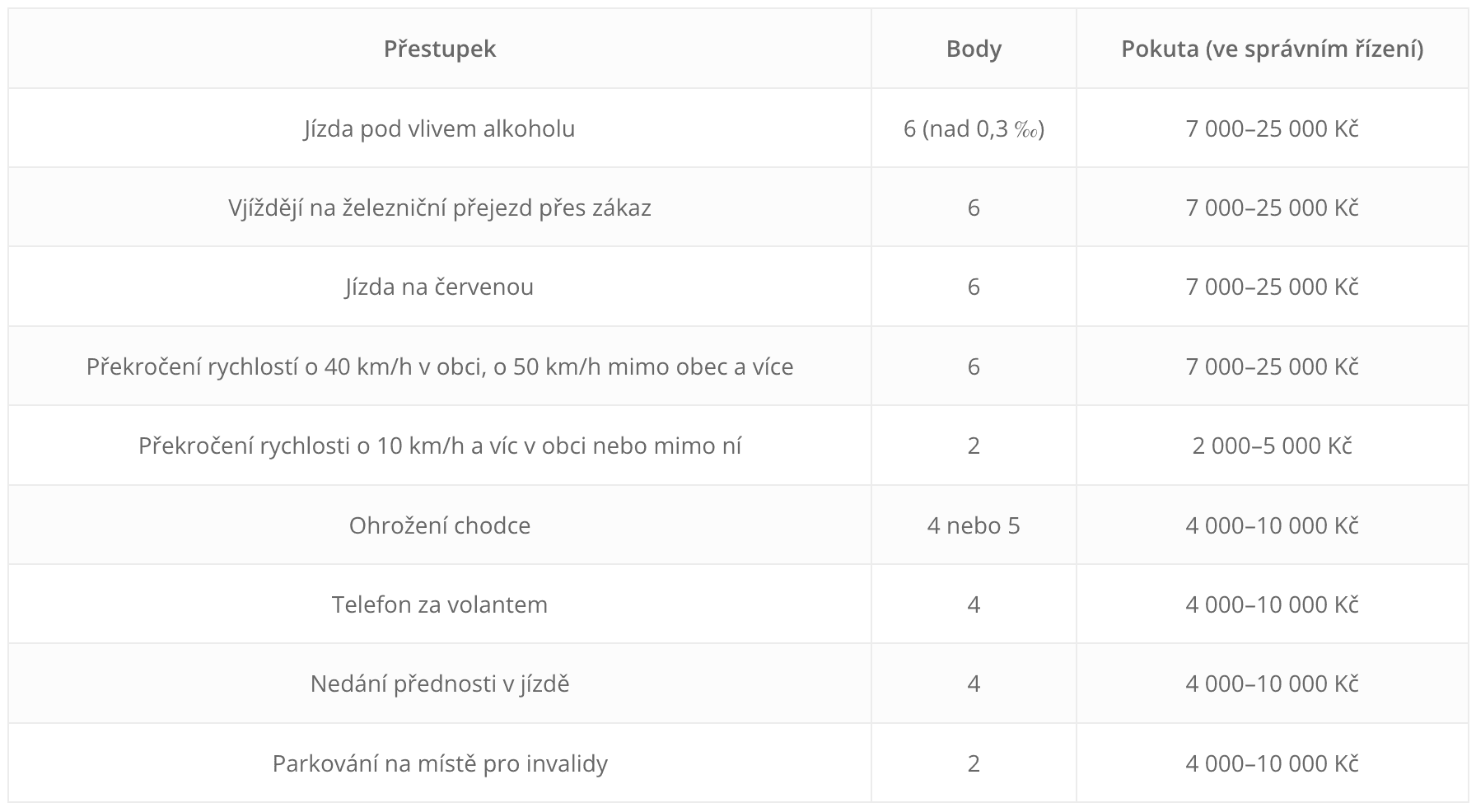Click the fine amount for Jízda na červenou

coord(1272,287)
